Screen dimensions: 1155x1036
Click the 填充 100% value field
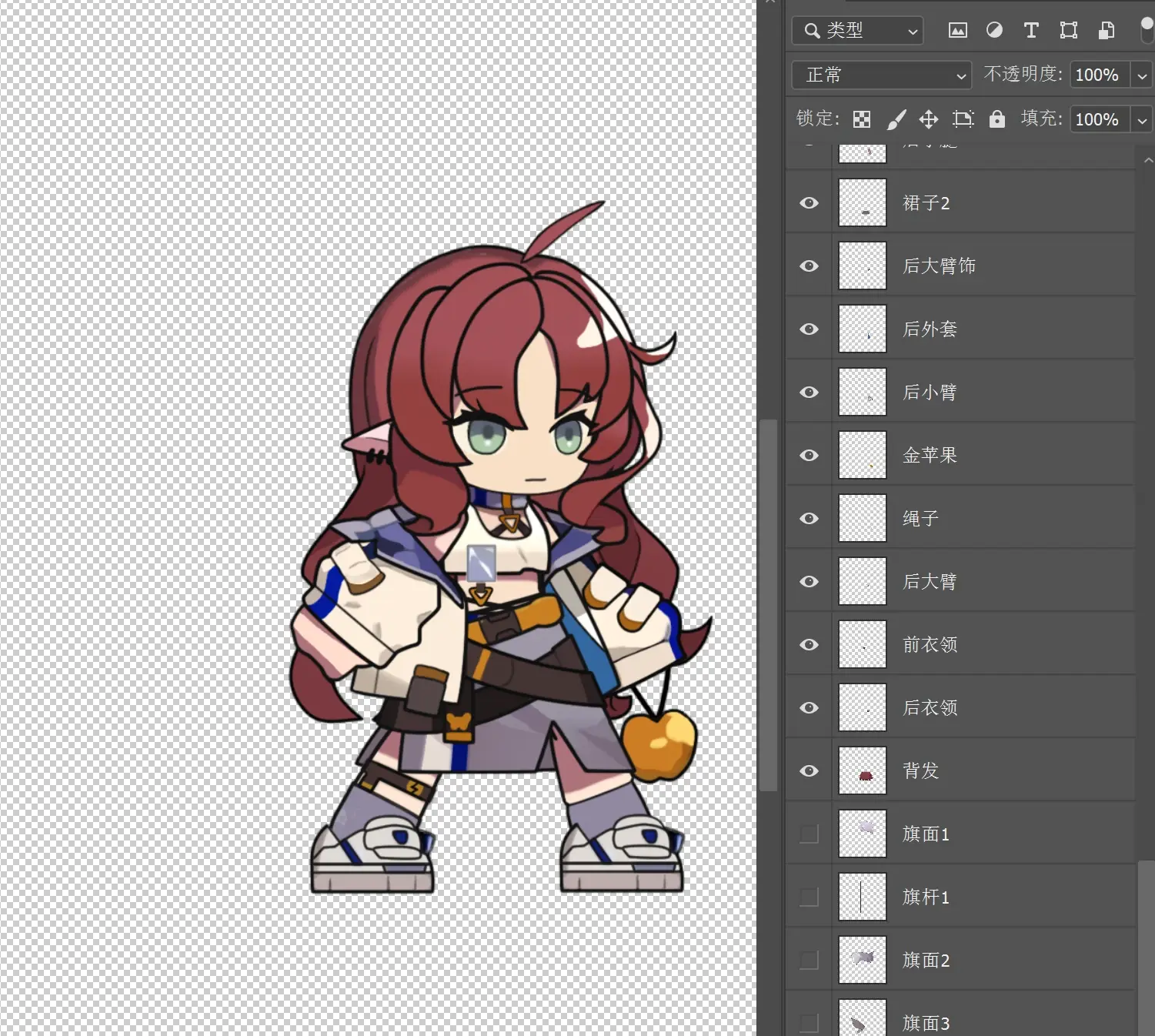pos(1100,120)
